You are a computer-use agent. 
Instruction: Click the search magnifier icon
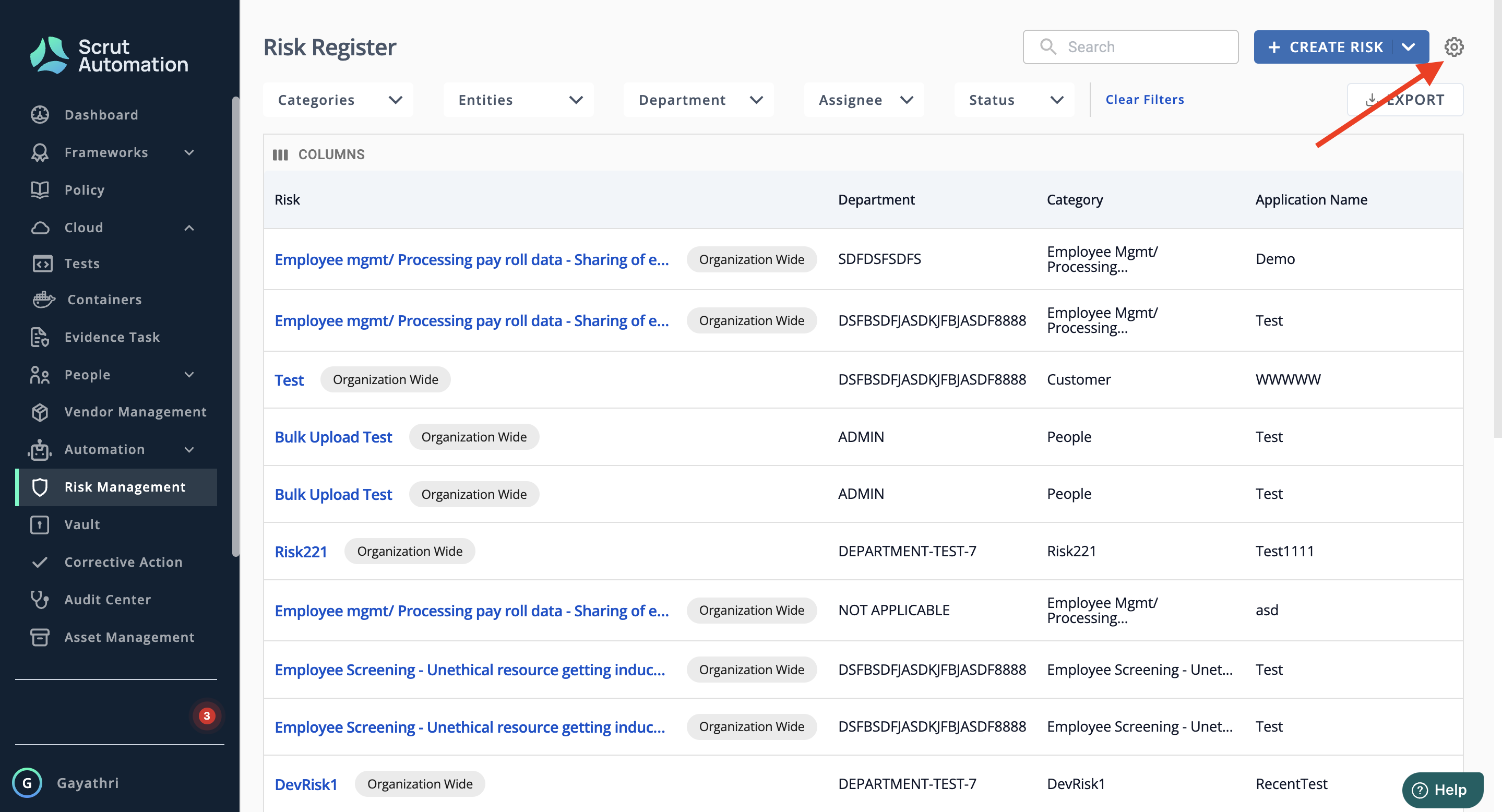point(1048,46)
